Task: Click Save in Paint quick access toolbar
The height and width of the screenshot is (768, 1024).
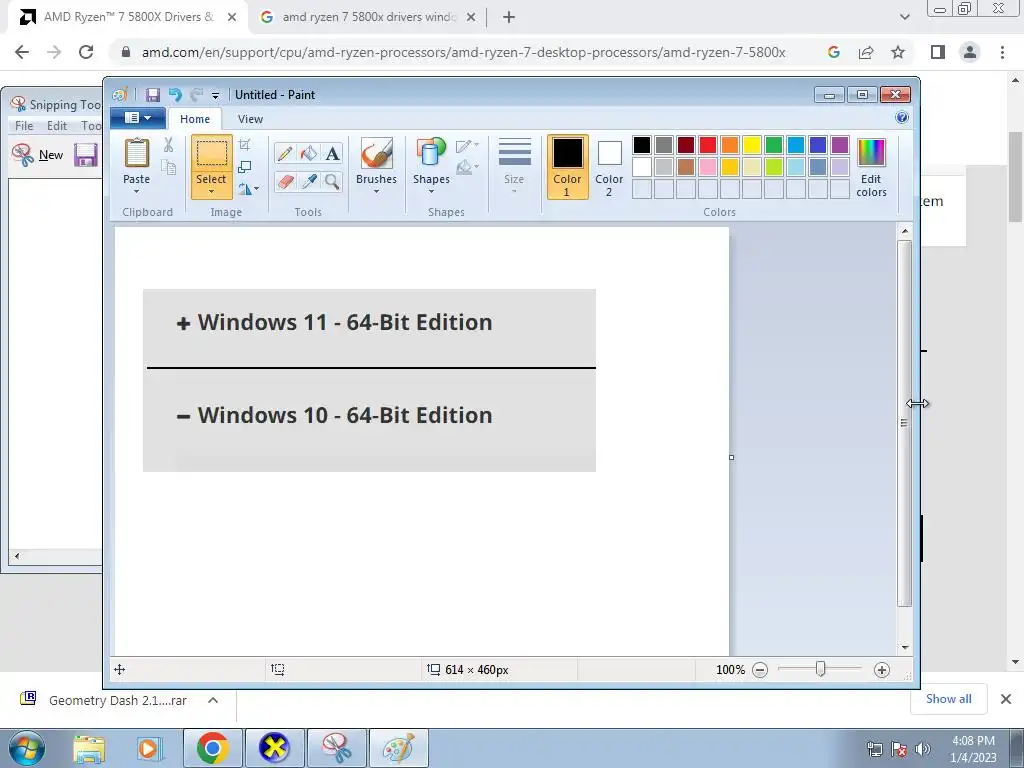Action: pos(153,95)
